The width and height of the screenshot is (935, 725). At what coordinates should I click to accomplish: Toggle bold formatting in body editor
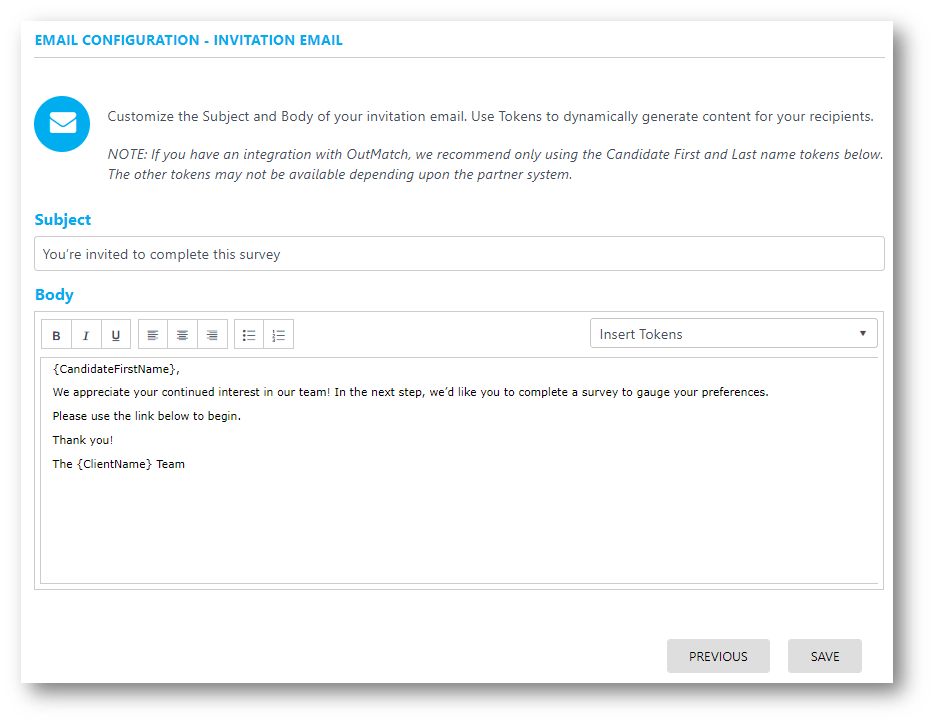point(56,335)
